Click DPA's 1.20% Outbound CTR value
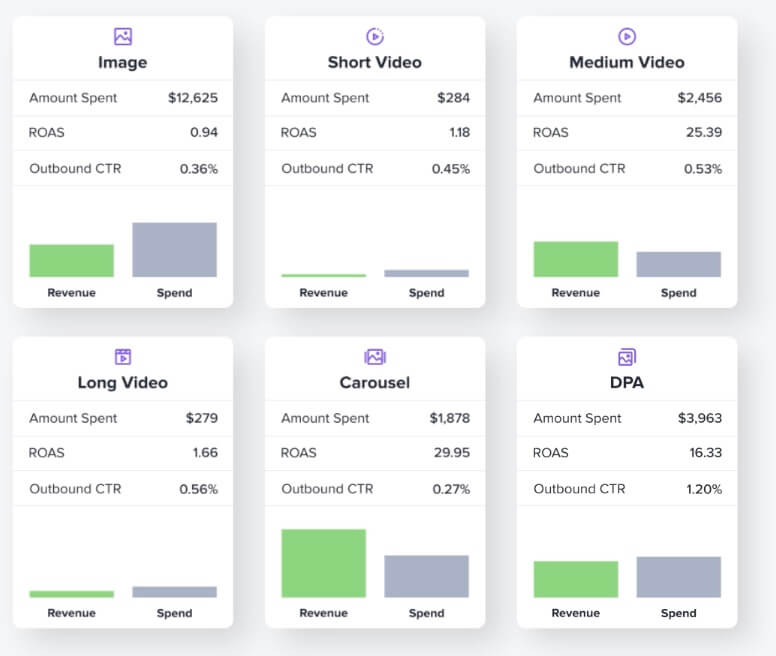The height and width of the screenshot is (656, 776). (702, 489)
